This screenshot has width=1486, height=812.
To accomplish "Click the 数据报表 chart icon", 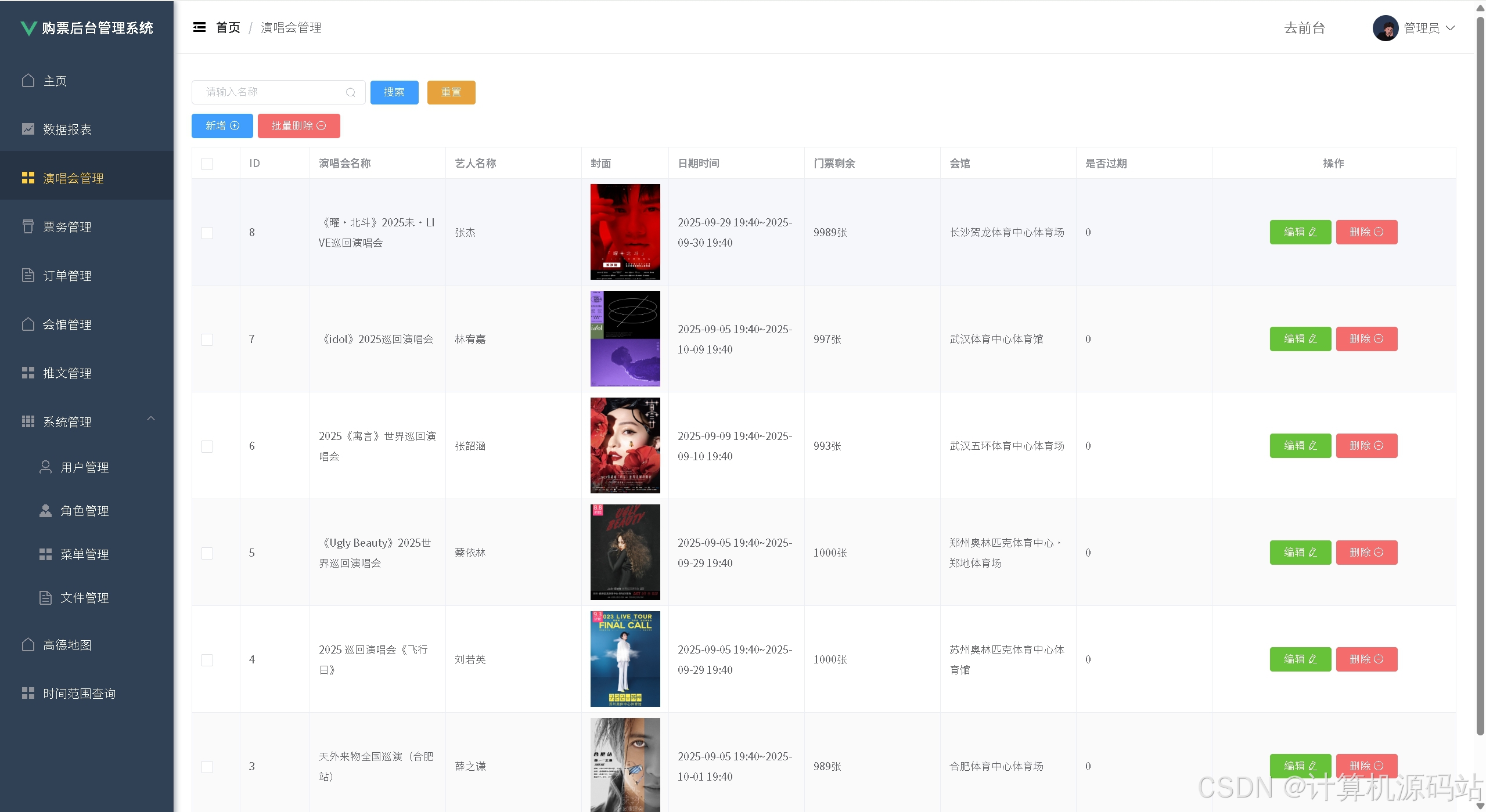I will [x=28, y=129].
